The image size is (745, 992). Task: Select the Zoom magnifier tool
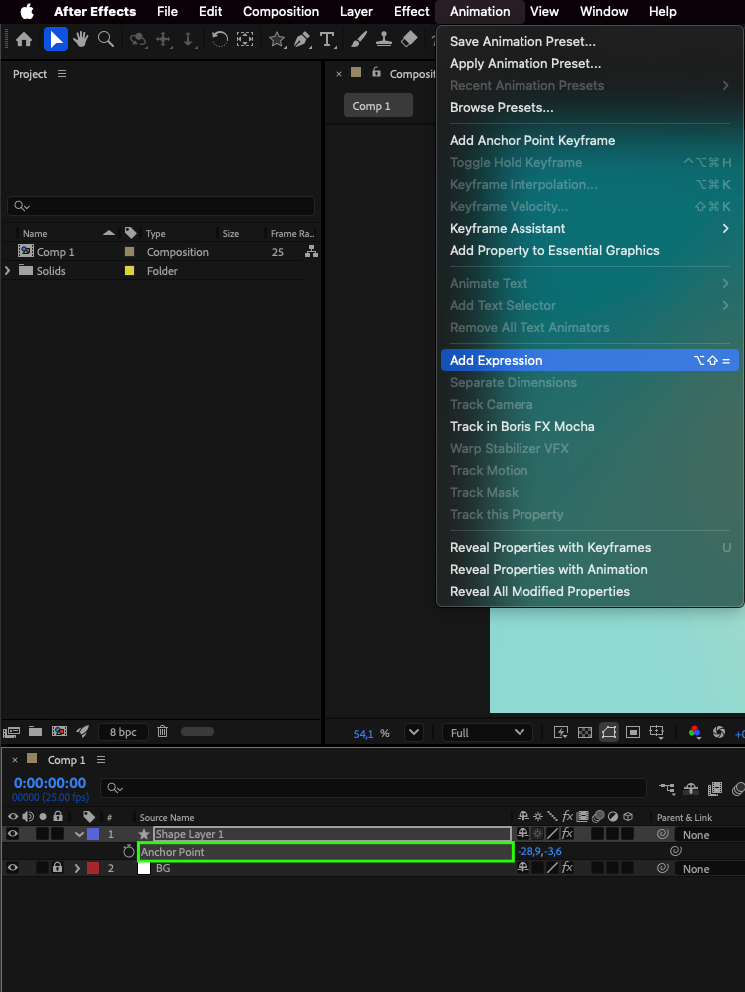pyautogui.click(x=106, y=40)
